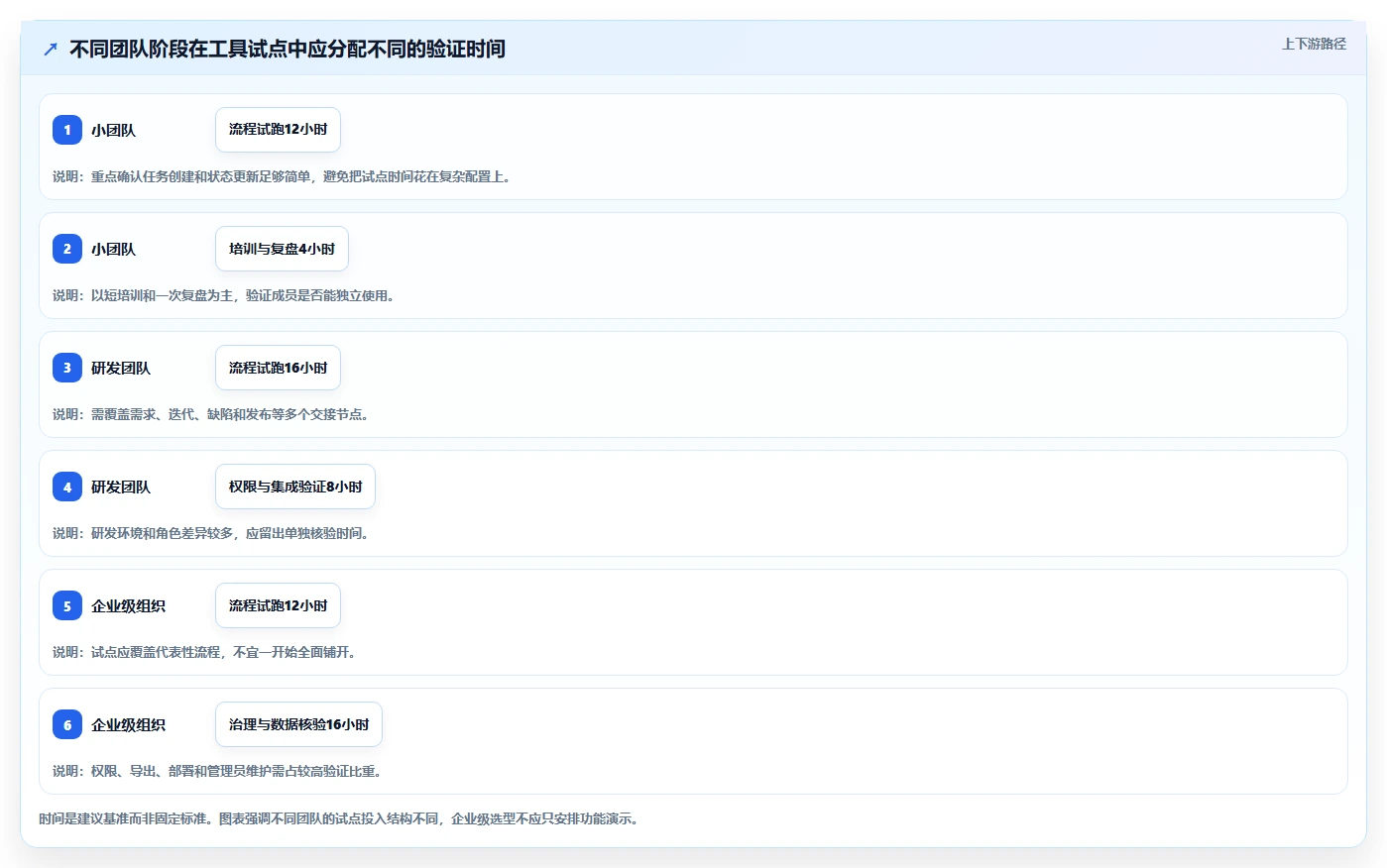The image size is (1387, 868).
Task: Click step number 6 badge
Action: tap(67, 724)
